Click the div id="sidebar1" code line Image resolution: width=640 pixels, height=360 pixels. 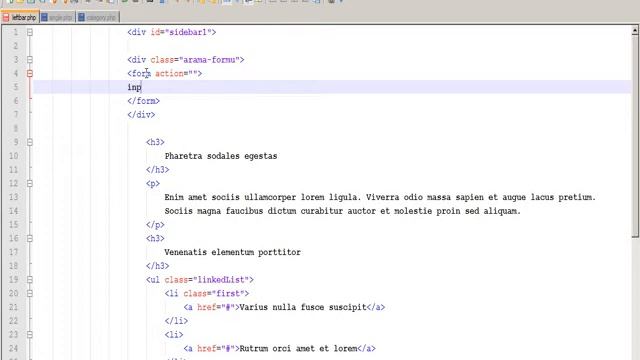point(172,32)
